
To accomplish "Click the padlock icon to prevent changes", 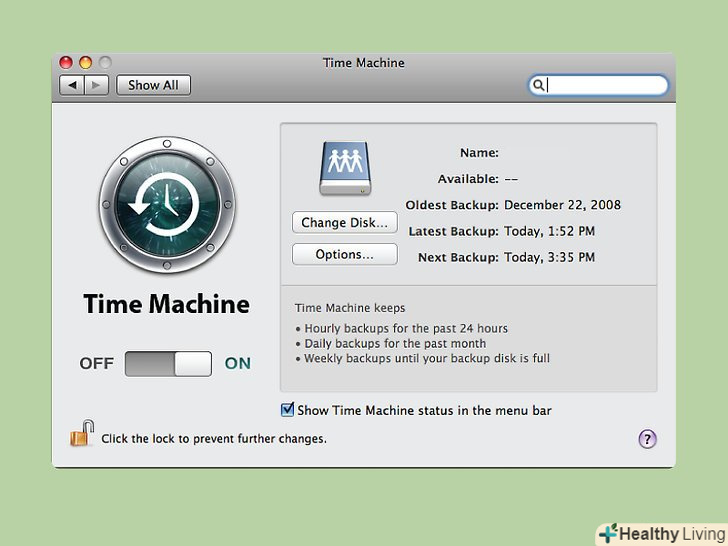I will pyautogui.click(x=82, y=433).
